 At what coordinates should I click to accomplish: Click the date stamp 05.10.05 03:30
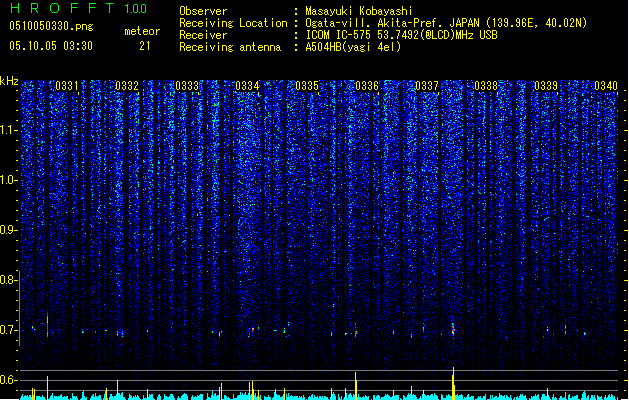pos(51,46)
